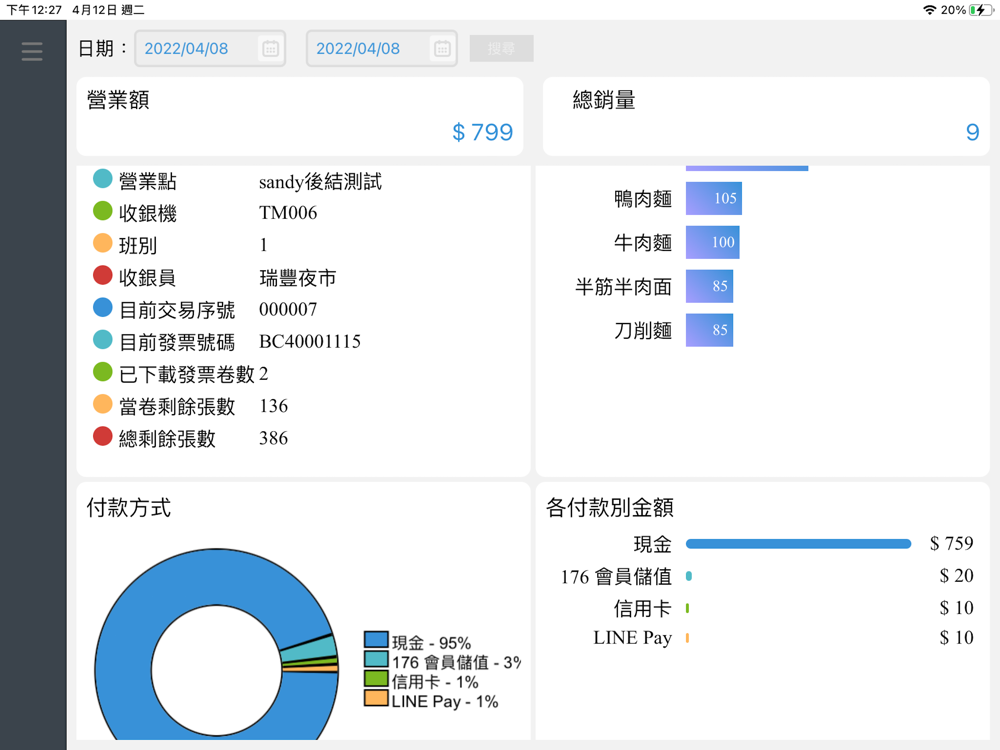Click red dot beside 收銀員
The height and width of the screenshot is (750, 1000).
102,275
